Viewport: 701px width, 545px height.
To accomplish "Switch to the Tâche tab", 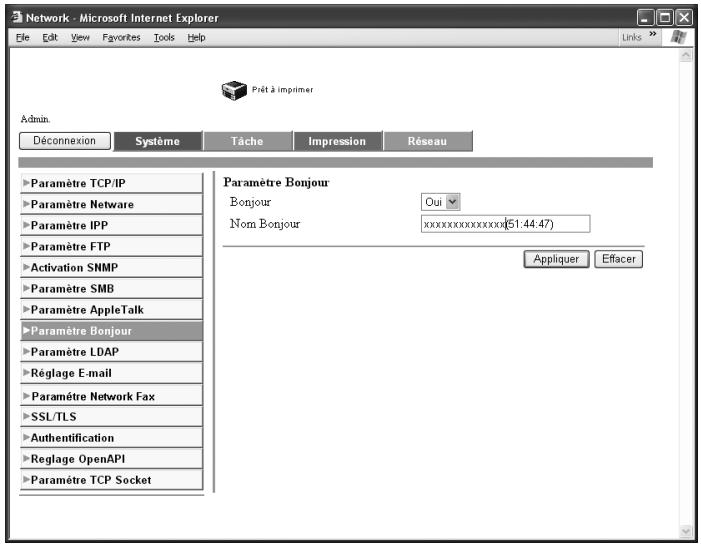I will [x=247, y=141].
